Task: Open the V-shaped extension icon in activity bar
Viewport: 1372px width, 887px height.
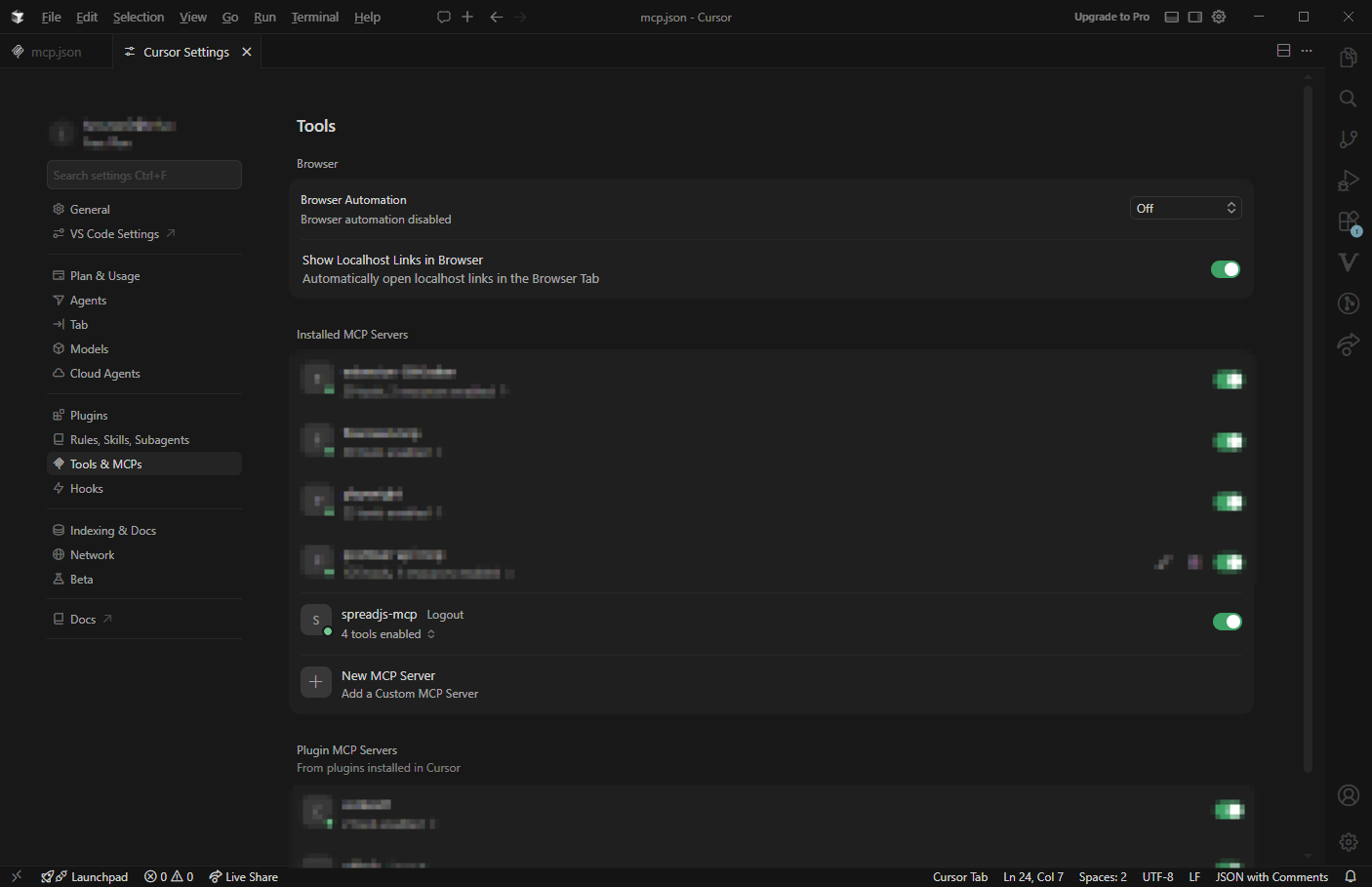Action: click(x=1349, y=262)
